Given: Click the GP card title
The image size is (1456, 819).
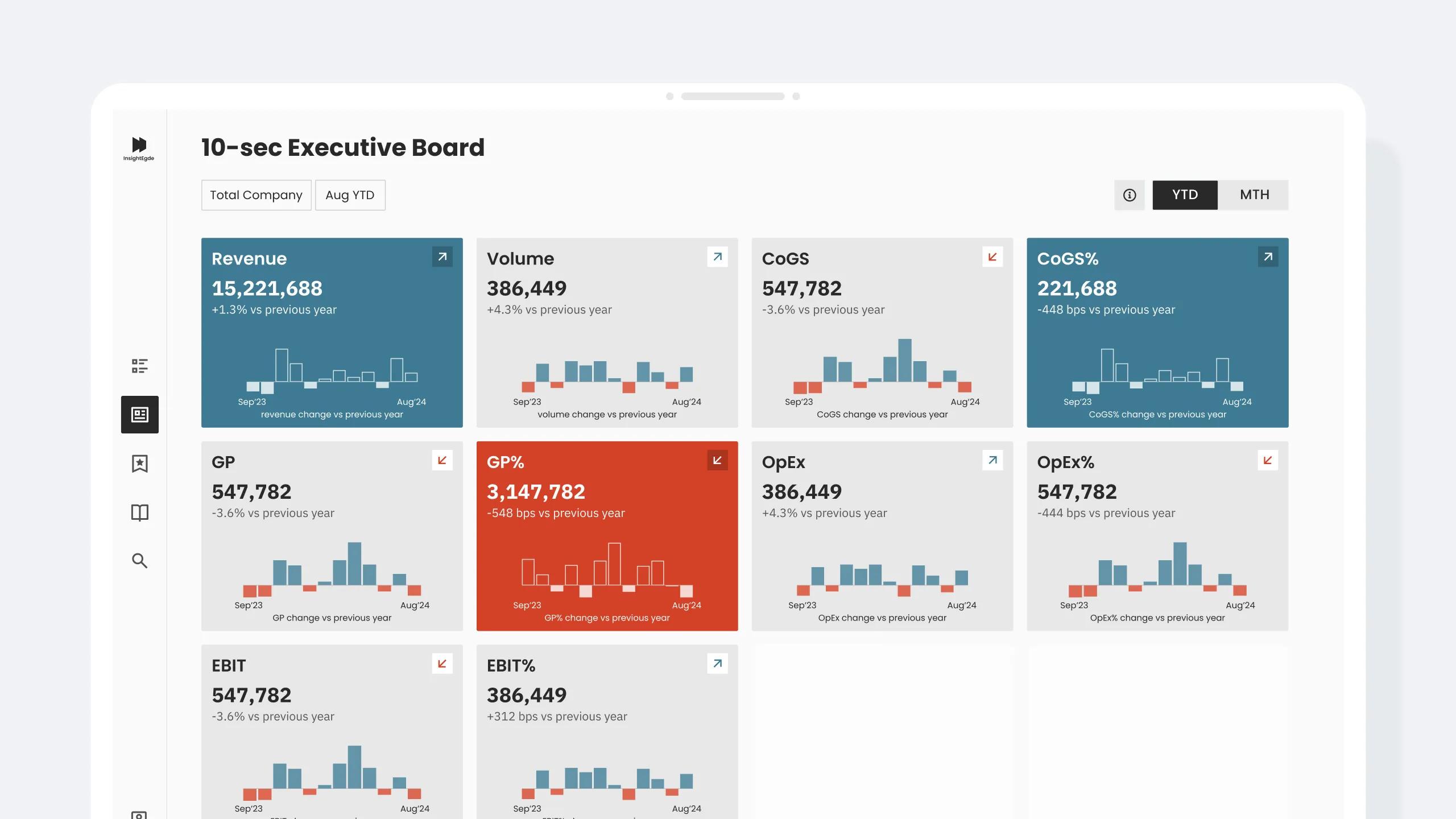Looking at the screenshot, I should click(x=224, y=462).
